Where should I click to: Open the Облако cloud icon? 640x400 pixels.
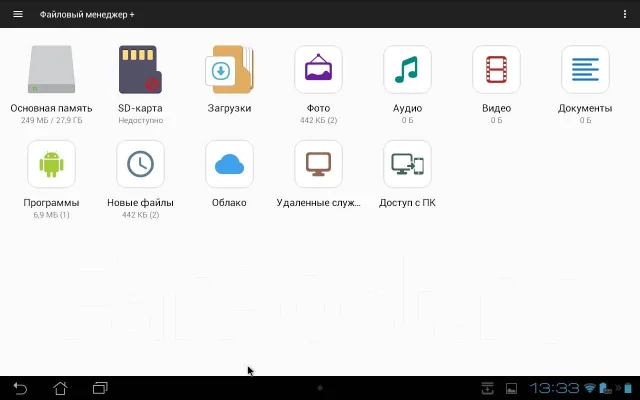tap(229, 164)
